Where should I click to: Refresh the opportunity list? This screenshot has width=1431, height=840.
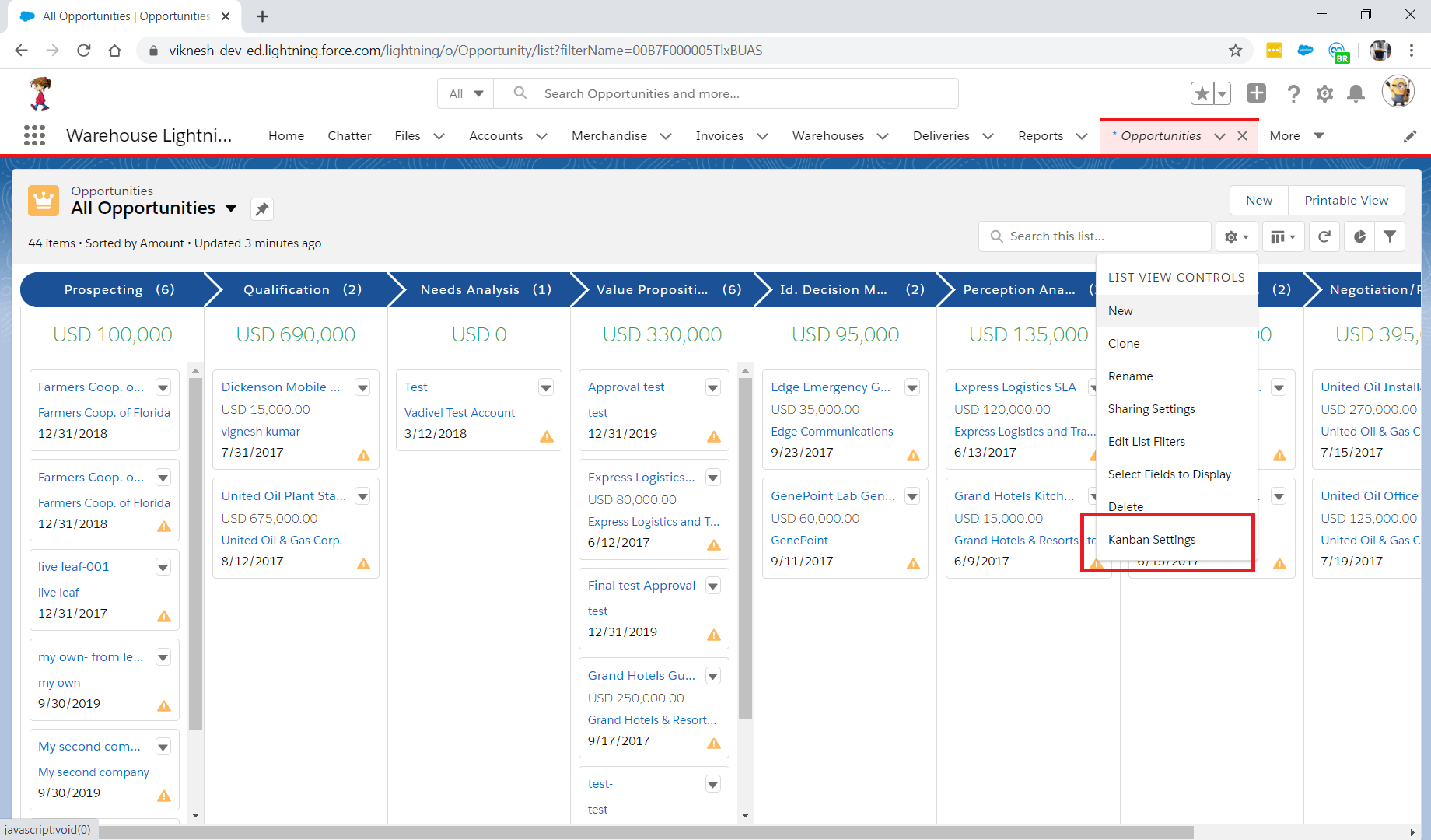[x=1324, y=236]
